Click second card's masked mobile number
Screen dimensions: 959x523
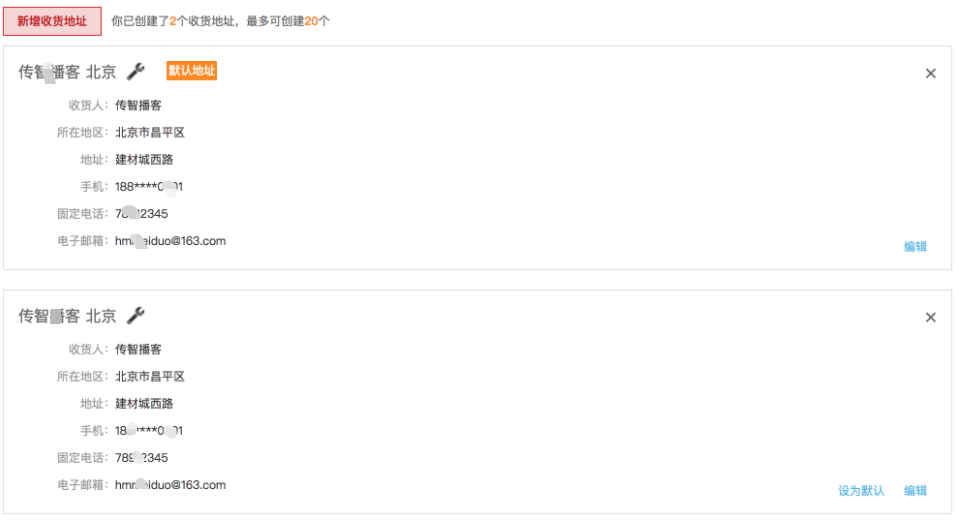[x=149, y=431]
